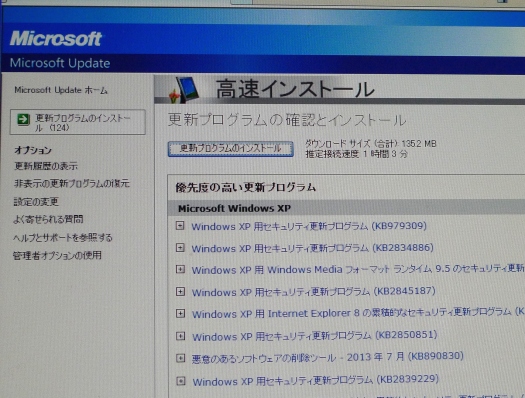Click the express install computer icon
Viewport: 525px width, 398px height.
pos(184,90)
